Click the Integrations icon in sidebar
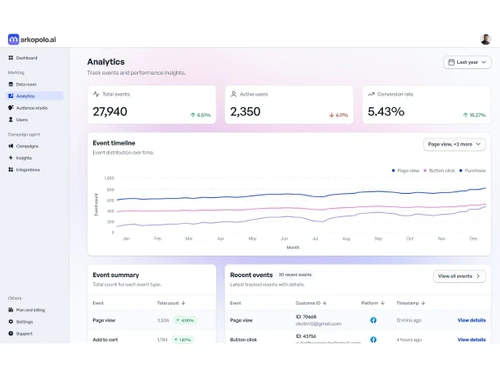Screen dimensions: 500x375 tap(11, 170)
